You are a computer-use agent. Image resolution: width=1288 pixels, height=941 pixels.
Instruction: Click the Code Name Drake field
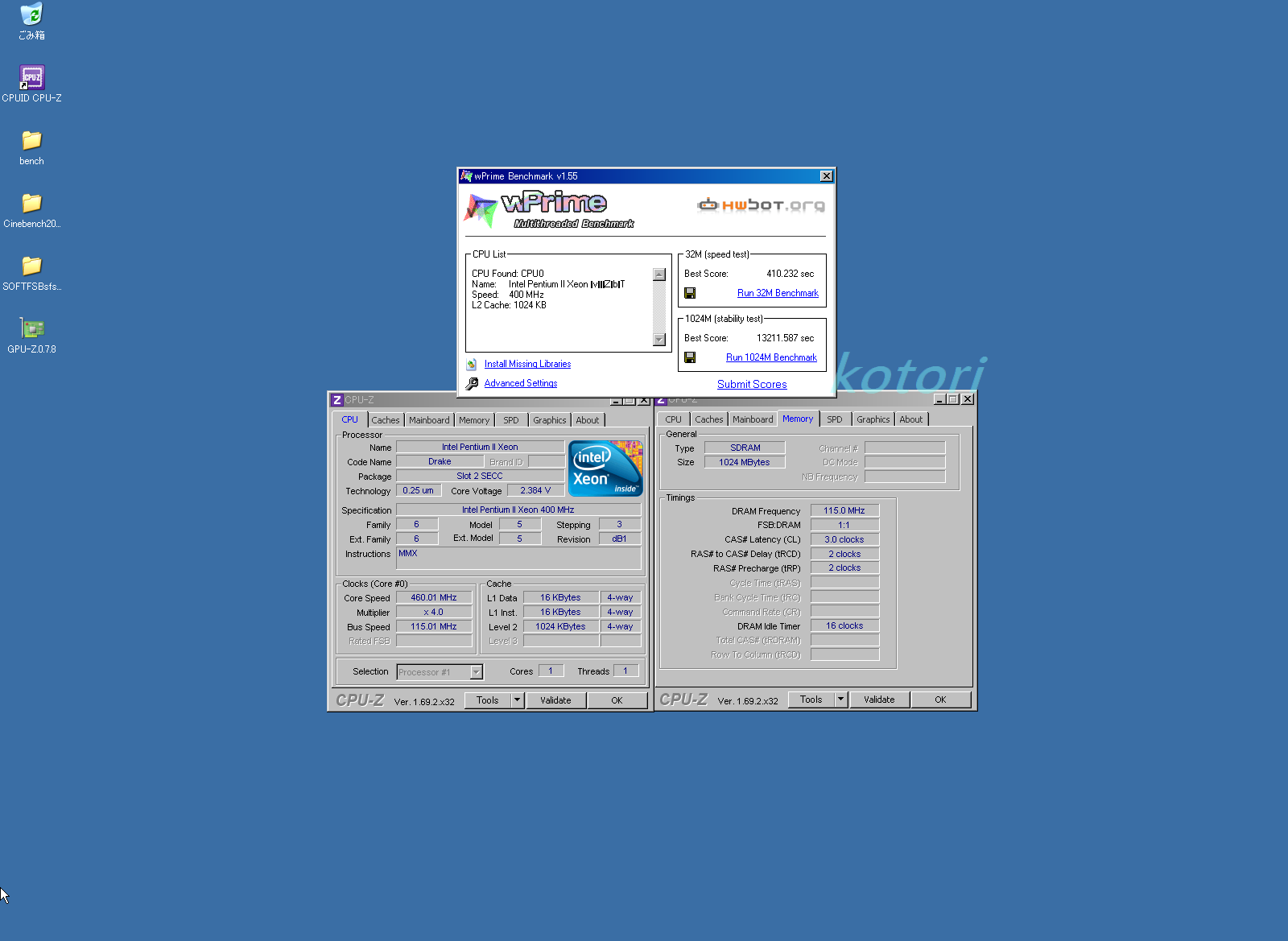coord(440,462)
